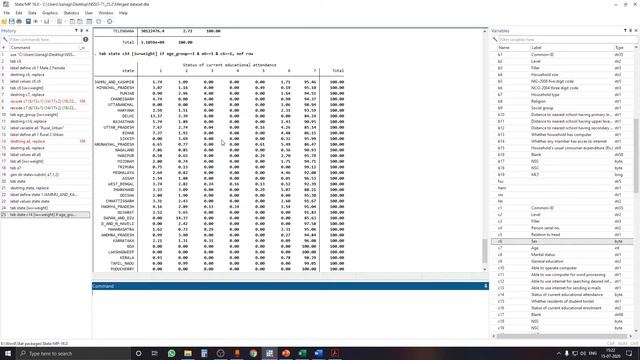The width and height of the screenshot is (640, 360).
Task: Open the Do-file Editor toolbar icon
Action: pyautogui.click(x=60, y=21)
